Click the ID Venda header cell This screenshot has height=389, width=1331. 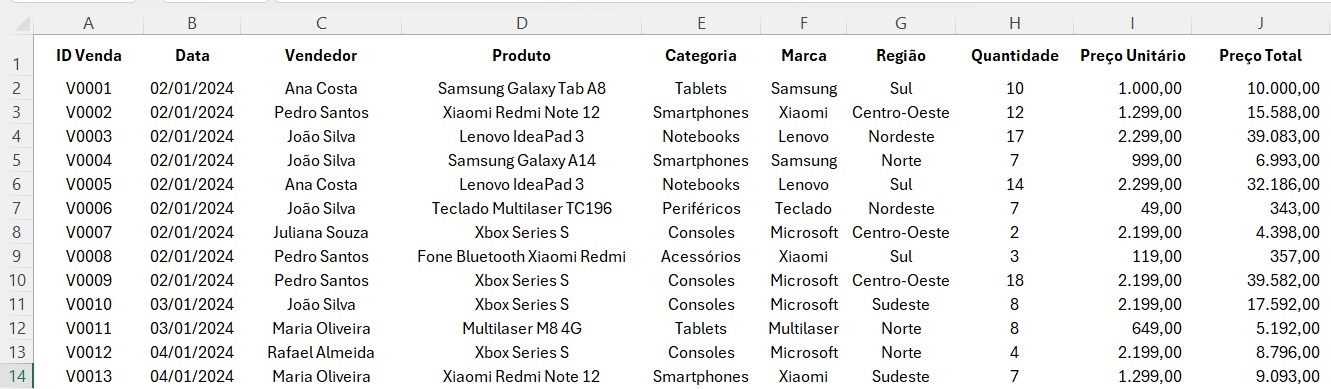click(89, 56)
